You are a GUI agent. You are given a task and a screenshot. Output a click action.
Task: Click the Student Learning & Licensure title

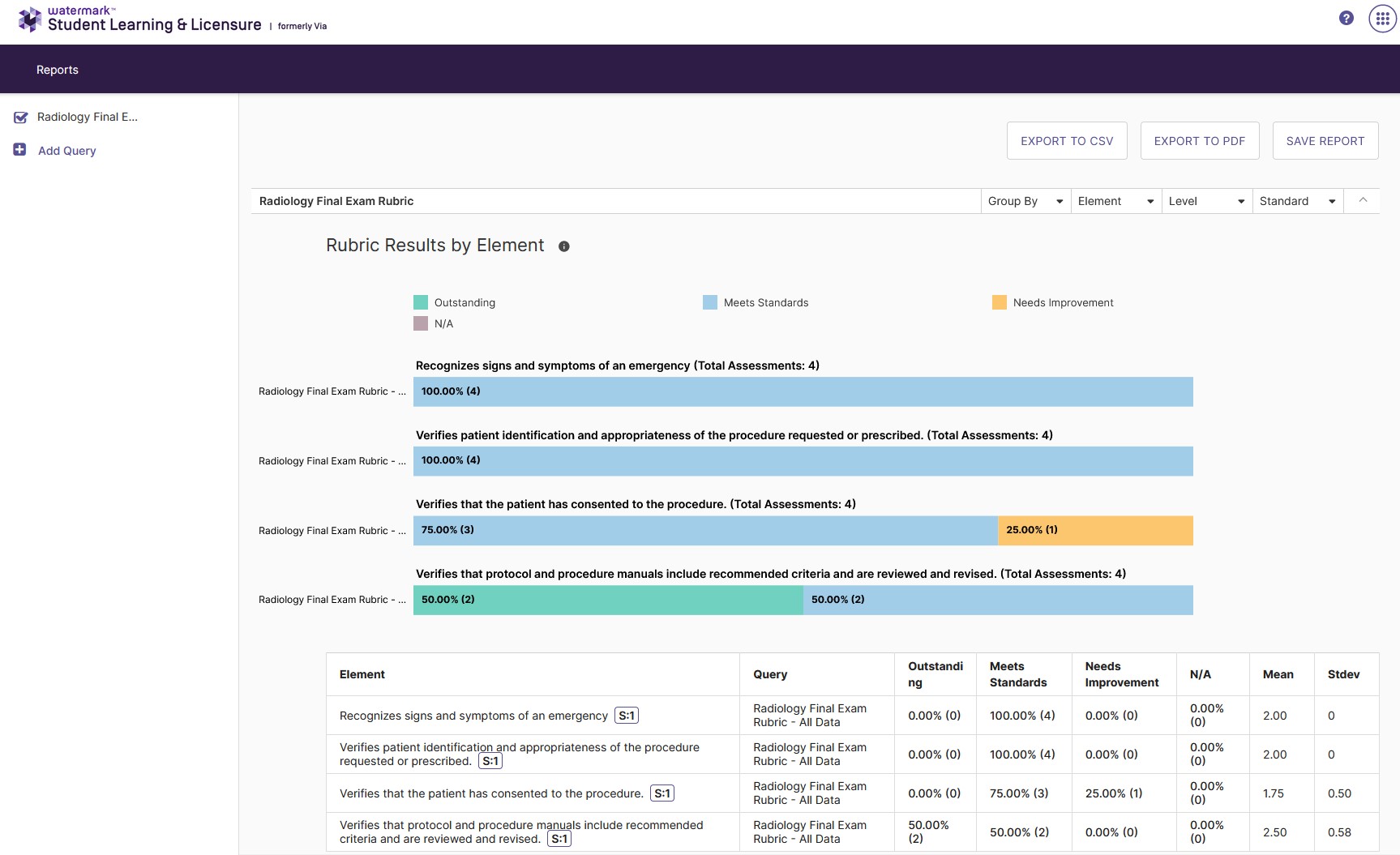tap(155, 24)
